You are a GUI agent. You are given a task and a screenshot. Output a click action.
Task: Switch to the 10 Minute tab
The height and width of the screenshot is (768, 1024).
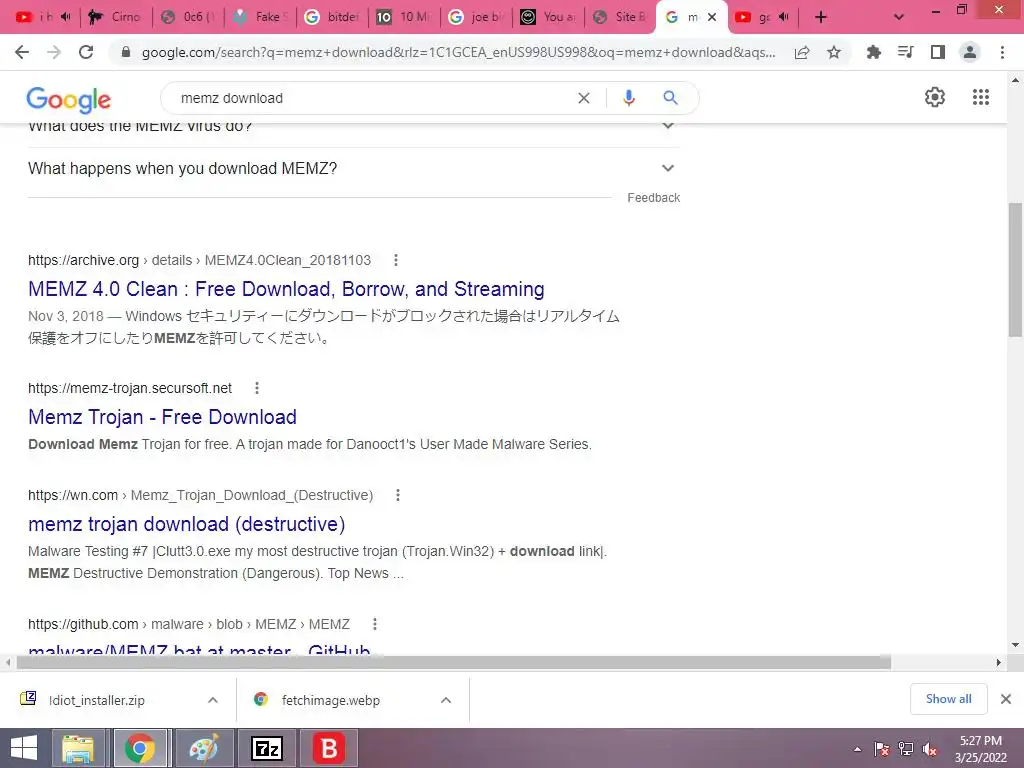[404, 17]
